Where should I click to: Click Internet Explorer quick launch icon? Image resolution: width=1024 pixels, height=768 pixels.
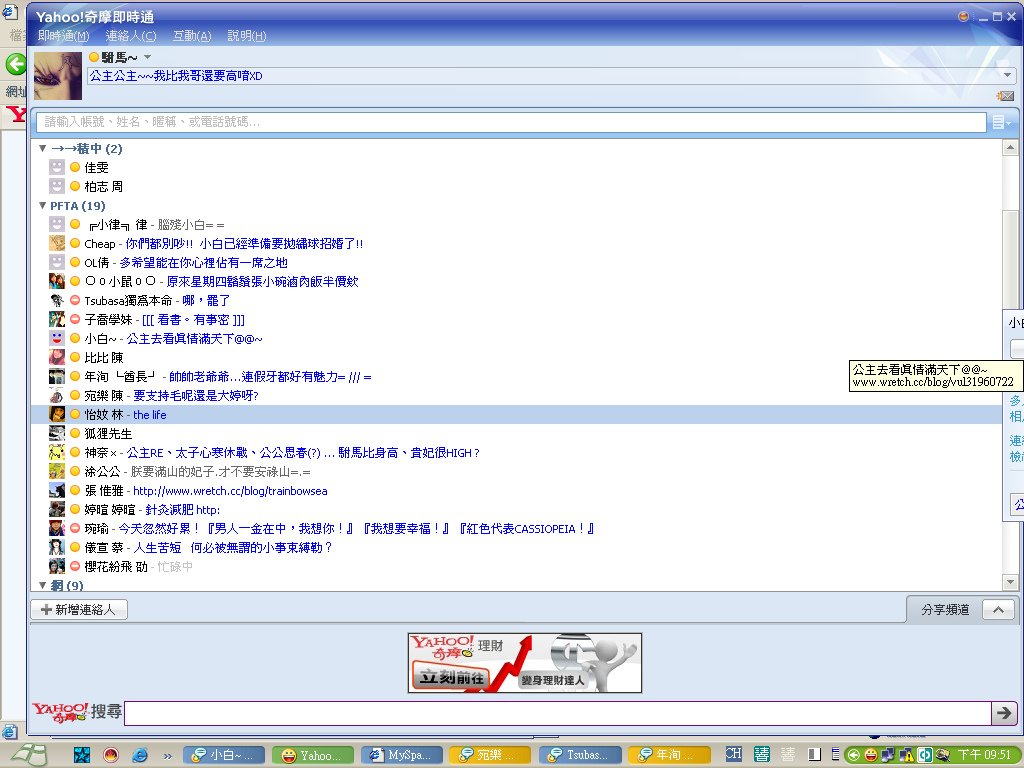pyautogui.click(x=140, y=756)
